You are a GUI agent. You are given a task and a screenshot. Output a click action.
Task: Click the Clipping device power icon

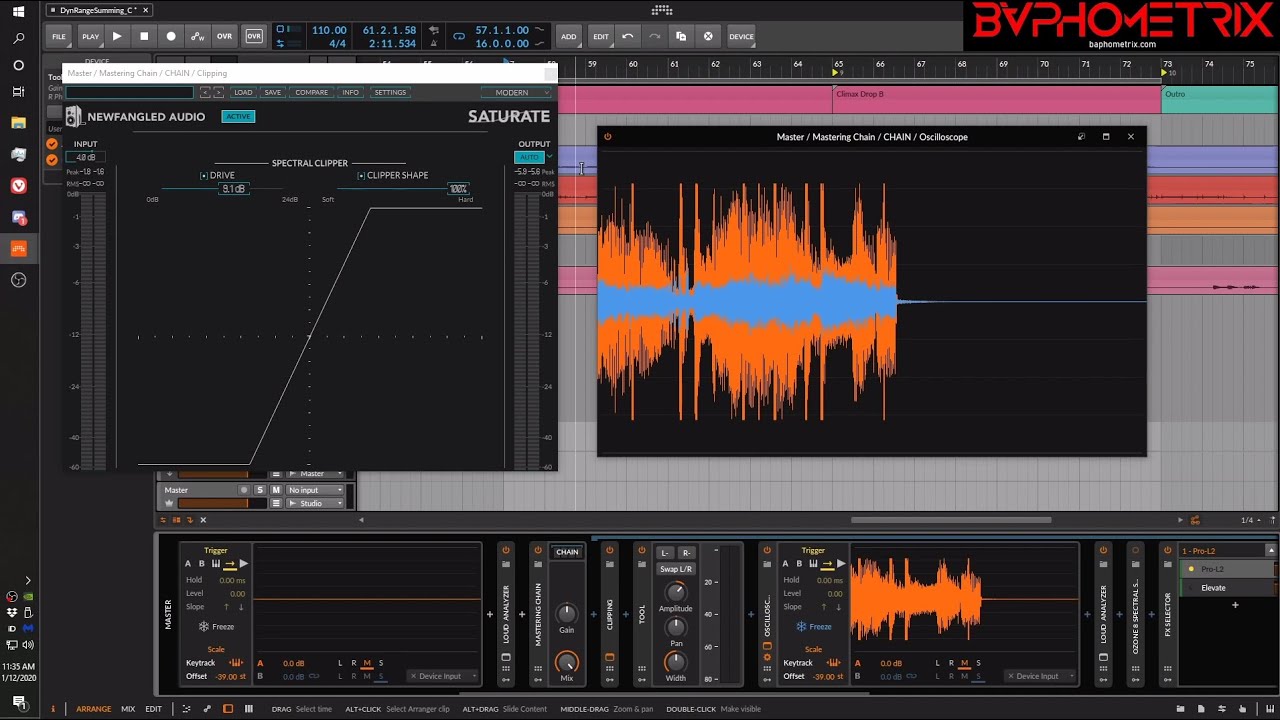click(610, 550)
